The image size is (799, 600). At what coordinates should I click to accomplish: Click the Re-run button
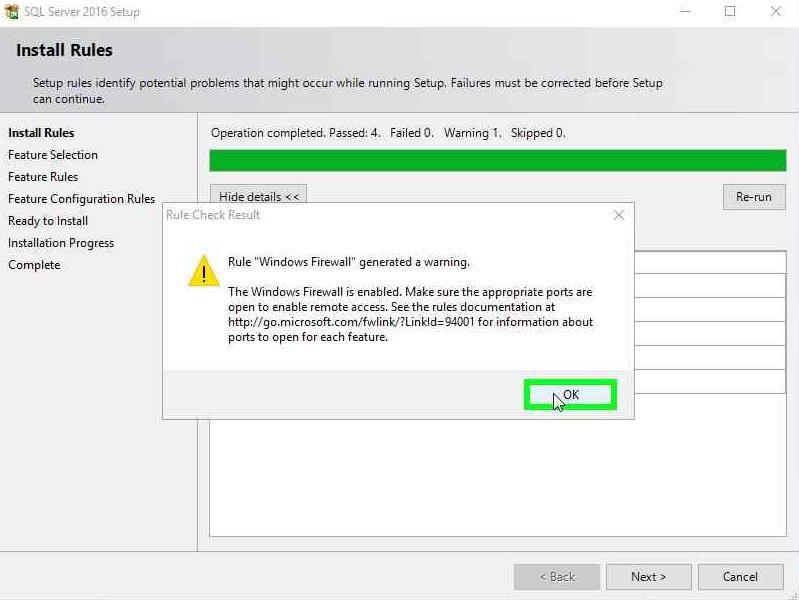pyautogui.click(x=754, y=197)
